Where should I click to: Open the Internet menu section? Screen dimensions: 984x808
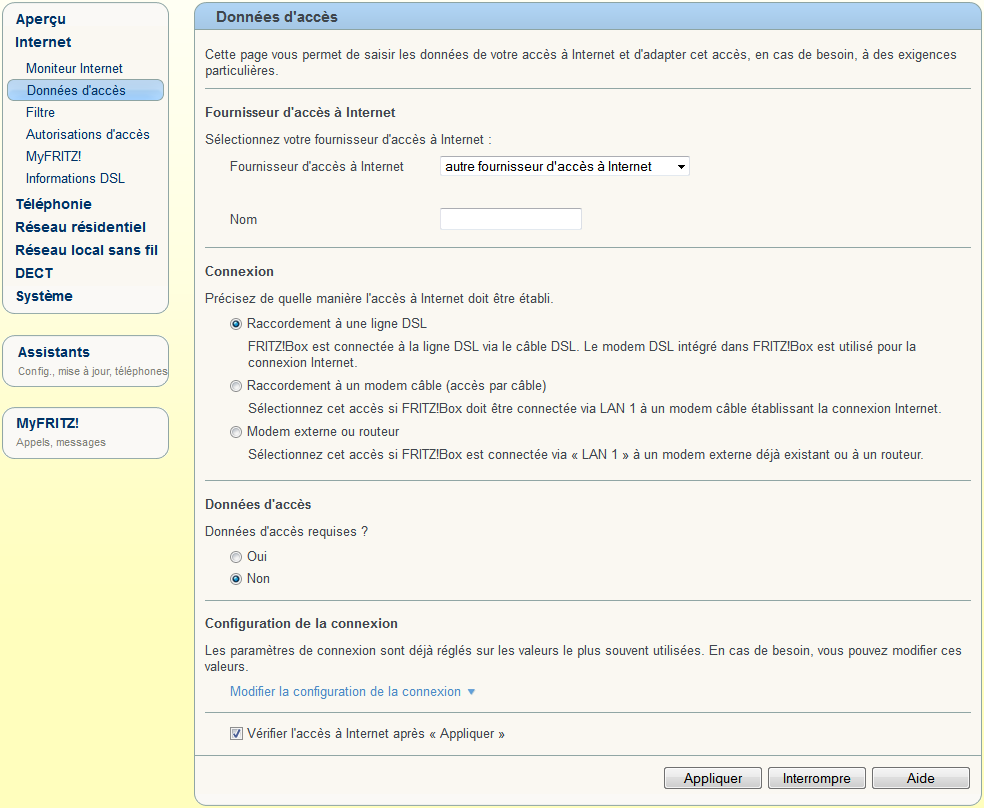[x=43, y=42]
